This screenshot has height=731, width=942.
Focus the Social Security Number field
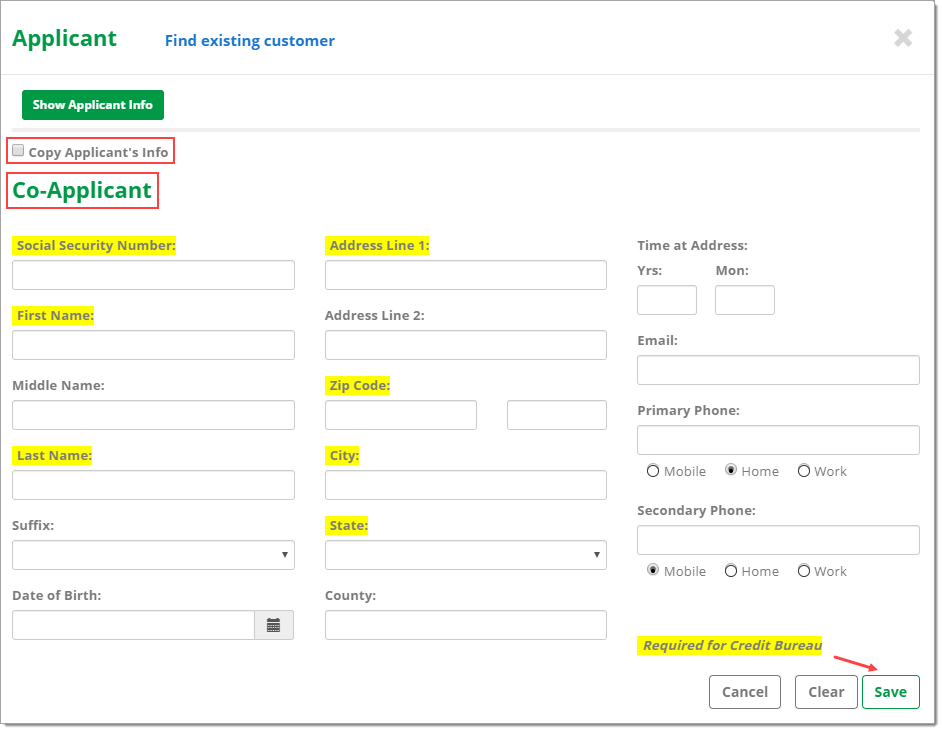[x=153, y=275]
